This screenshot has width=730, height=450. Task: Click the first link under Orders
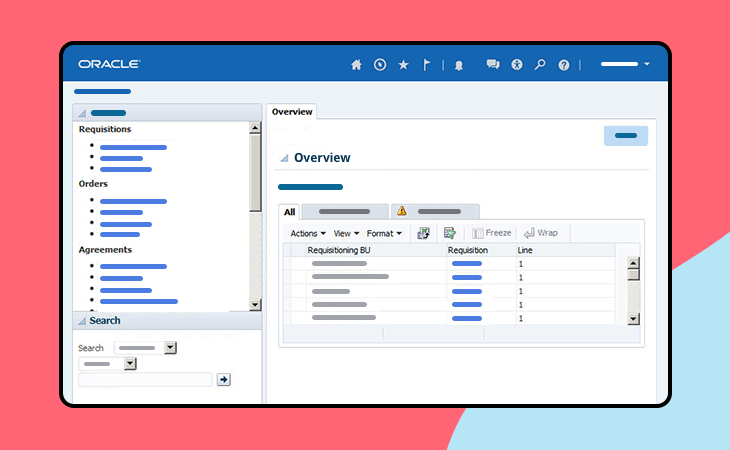(x=133, y=201)
